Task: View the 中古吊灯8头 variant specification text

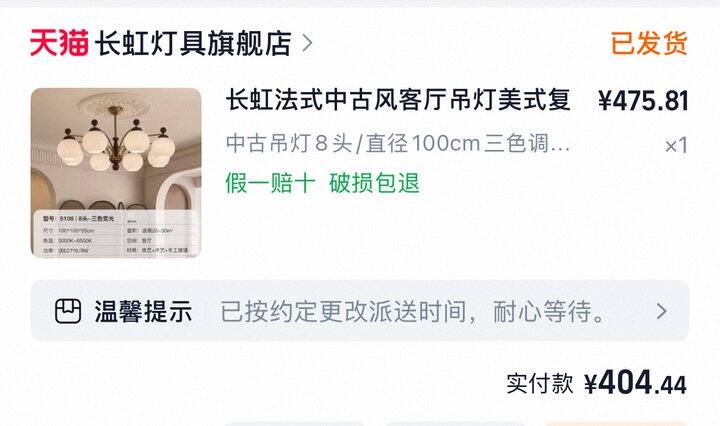Action: (x=398, y=144)
